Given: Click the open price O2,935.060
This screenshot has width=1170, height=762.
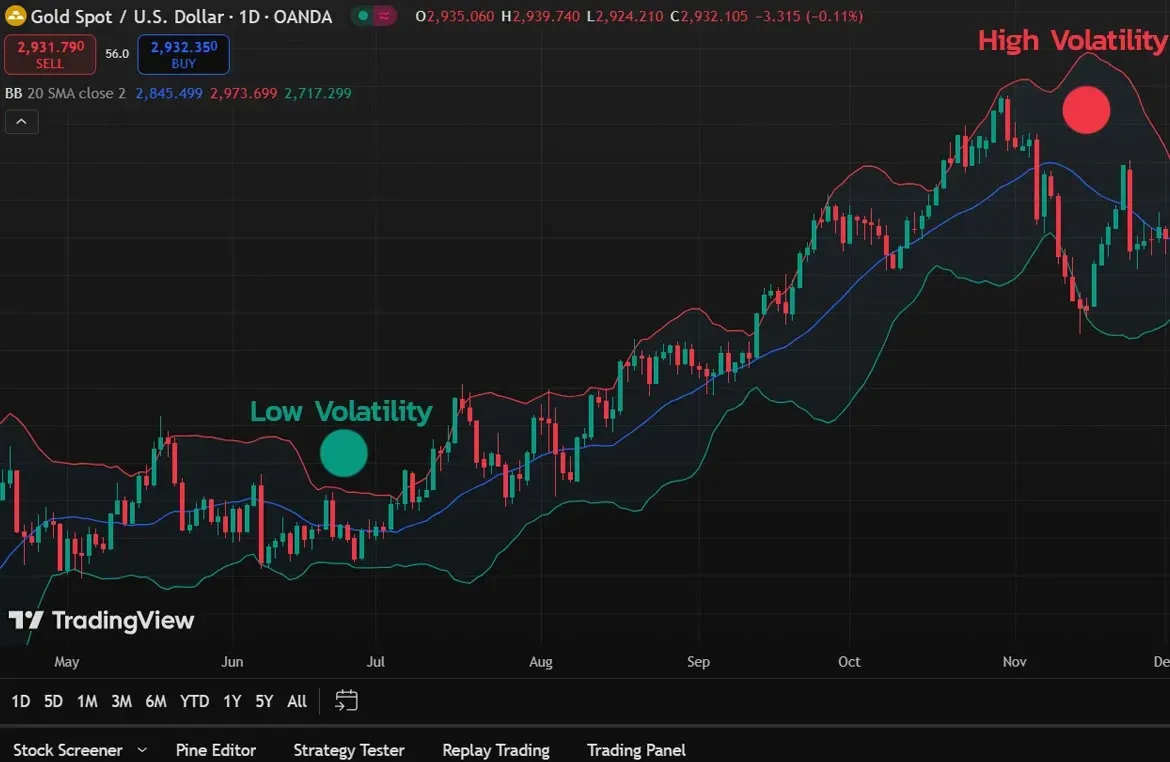Looking at the screenshot, I should [454, 16].
